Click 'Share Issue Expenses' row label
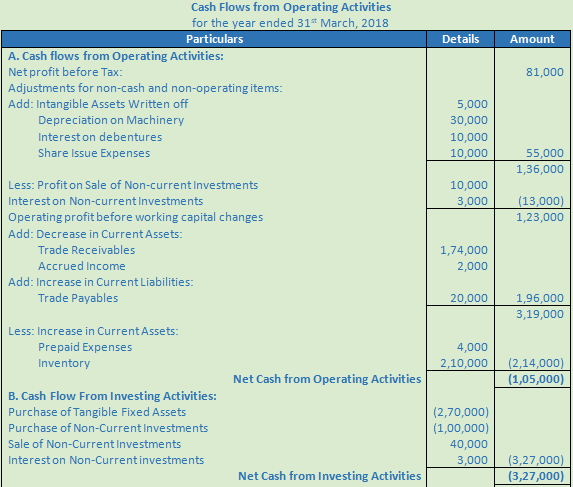The image size is (573, 487). point(94,153)
